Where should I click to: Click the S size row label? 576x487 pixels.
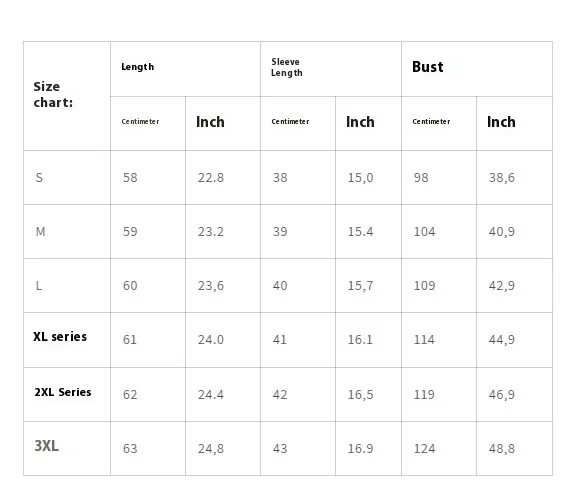67,177
